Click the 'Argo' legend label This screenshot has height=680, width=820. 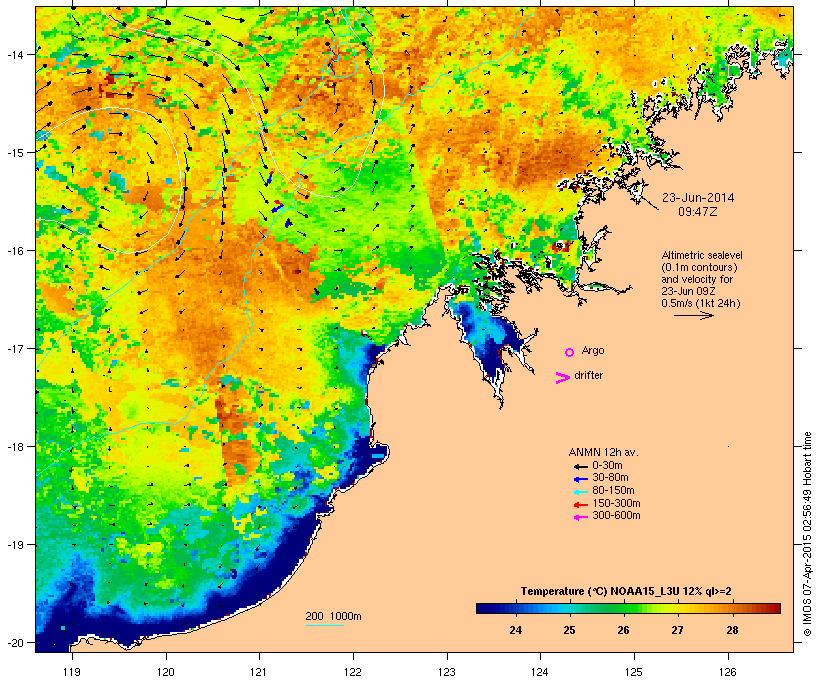point(593,351)
